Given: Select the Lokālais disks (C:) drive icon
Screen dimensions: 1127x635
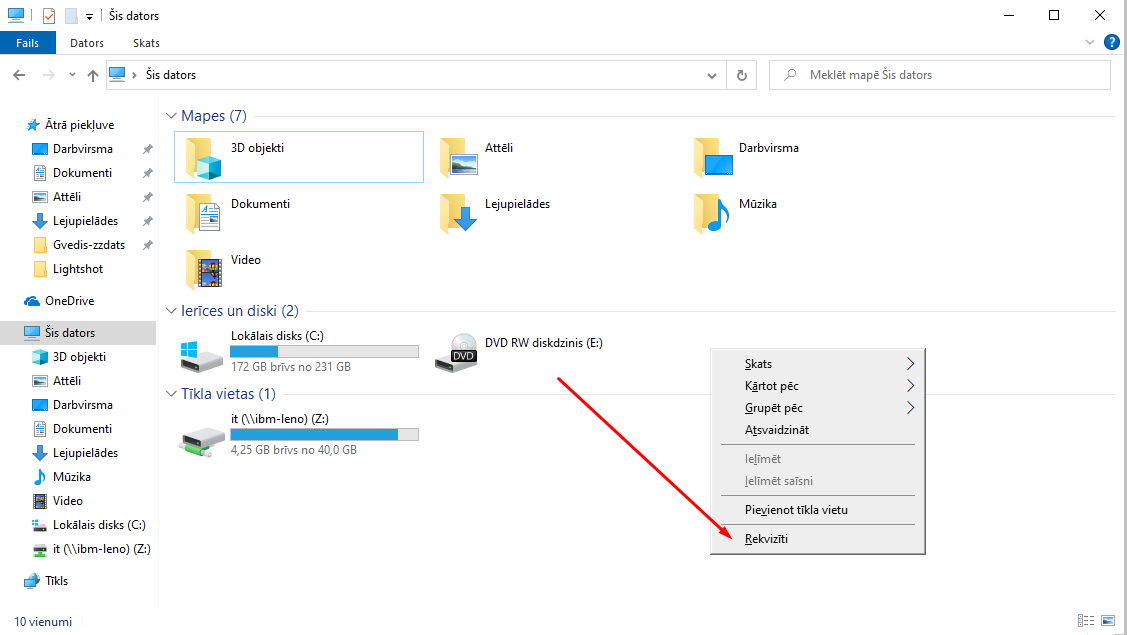Looking at the screenshot, I should tap(201, 356).
